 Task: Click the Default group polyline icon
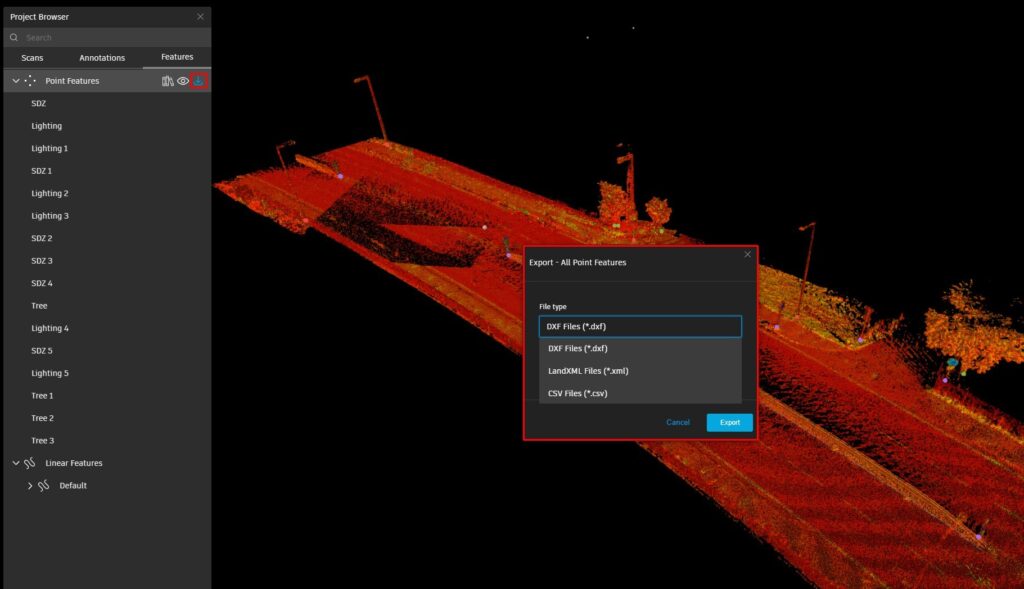pyautogui.click(x=44, y=486)
